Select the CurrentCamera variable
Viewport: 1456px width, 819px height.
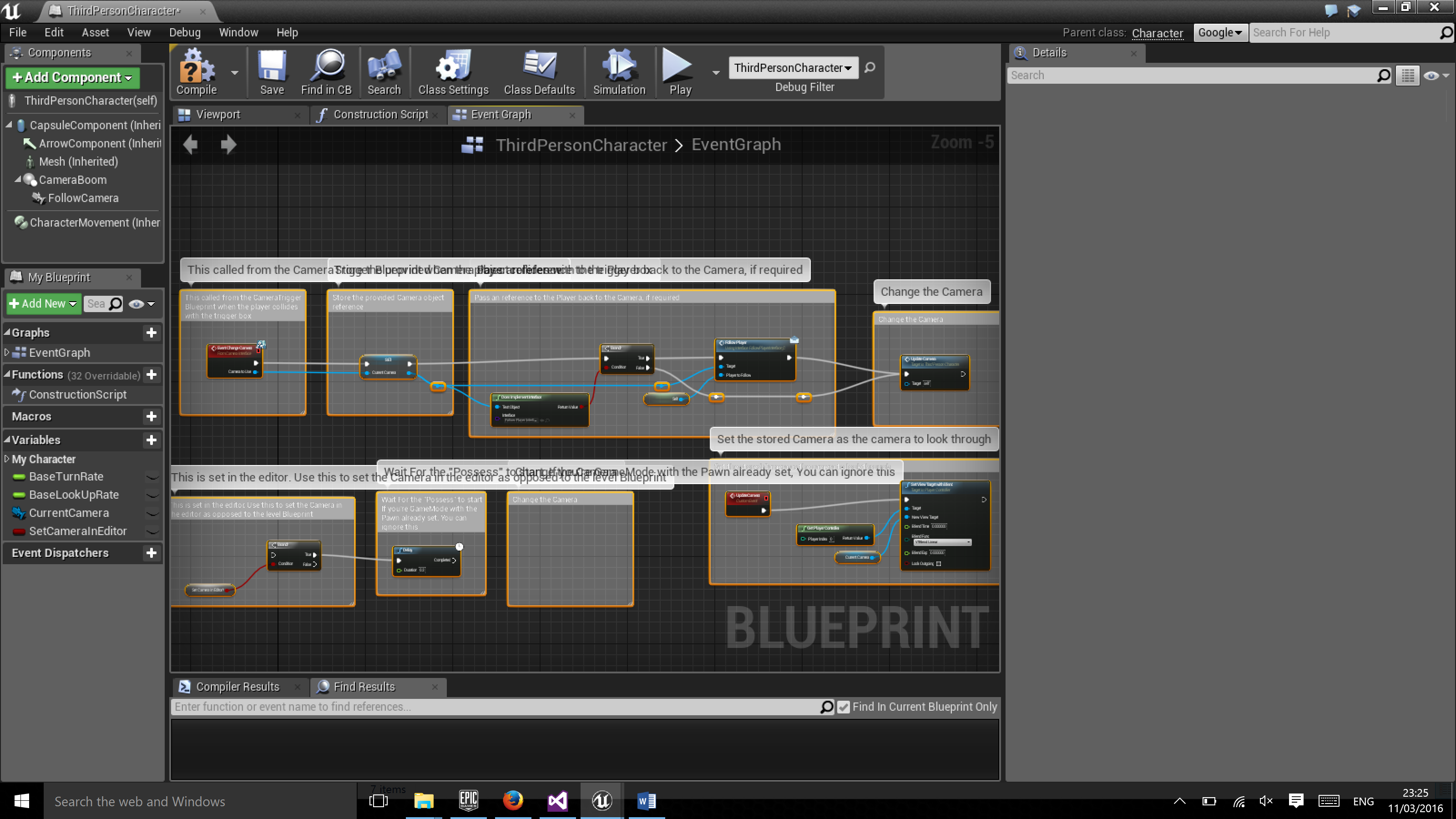68,513
